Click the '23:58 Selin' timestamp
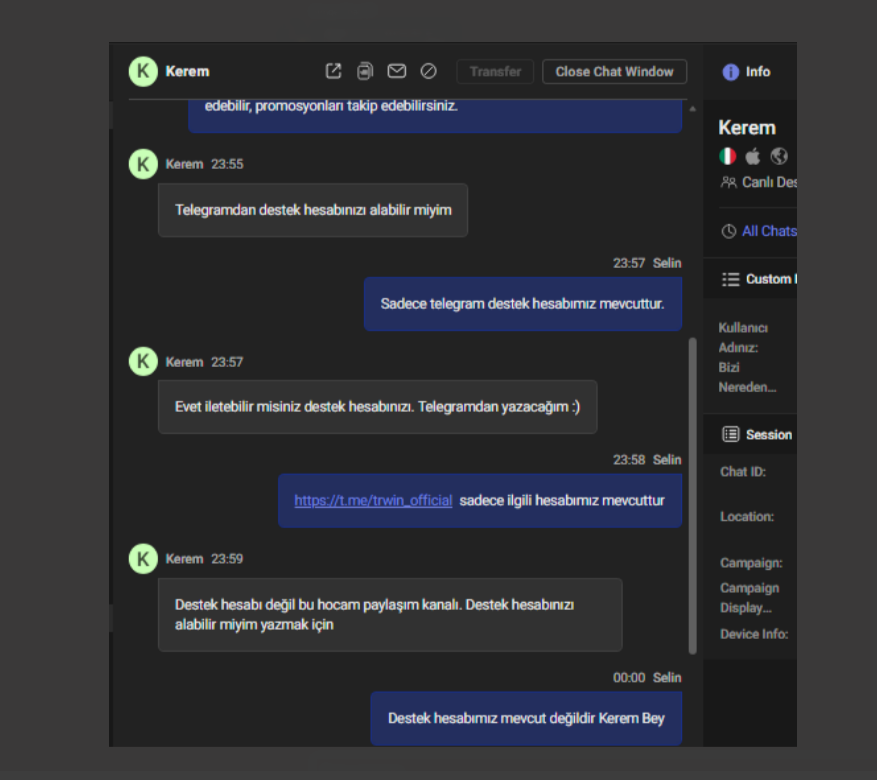 coord(647,460)
